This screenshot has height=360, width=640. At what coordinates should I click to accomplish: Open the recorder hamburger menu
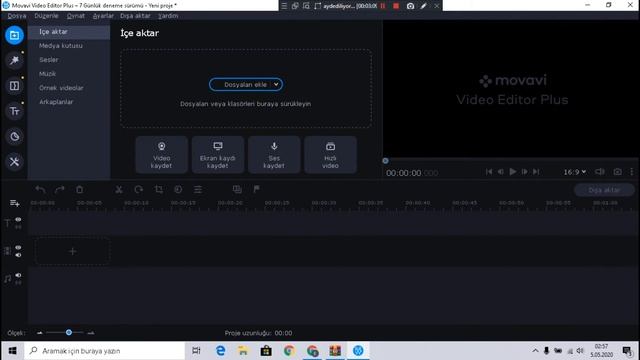coord(284,6)
